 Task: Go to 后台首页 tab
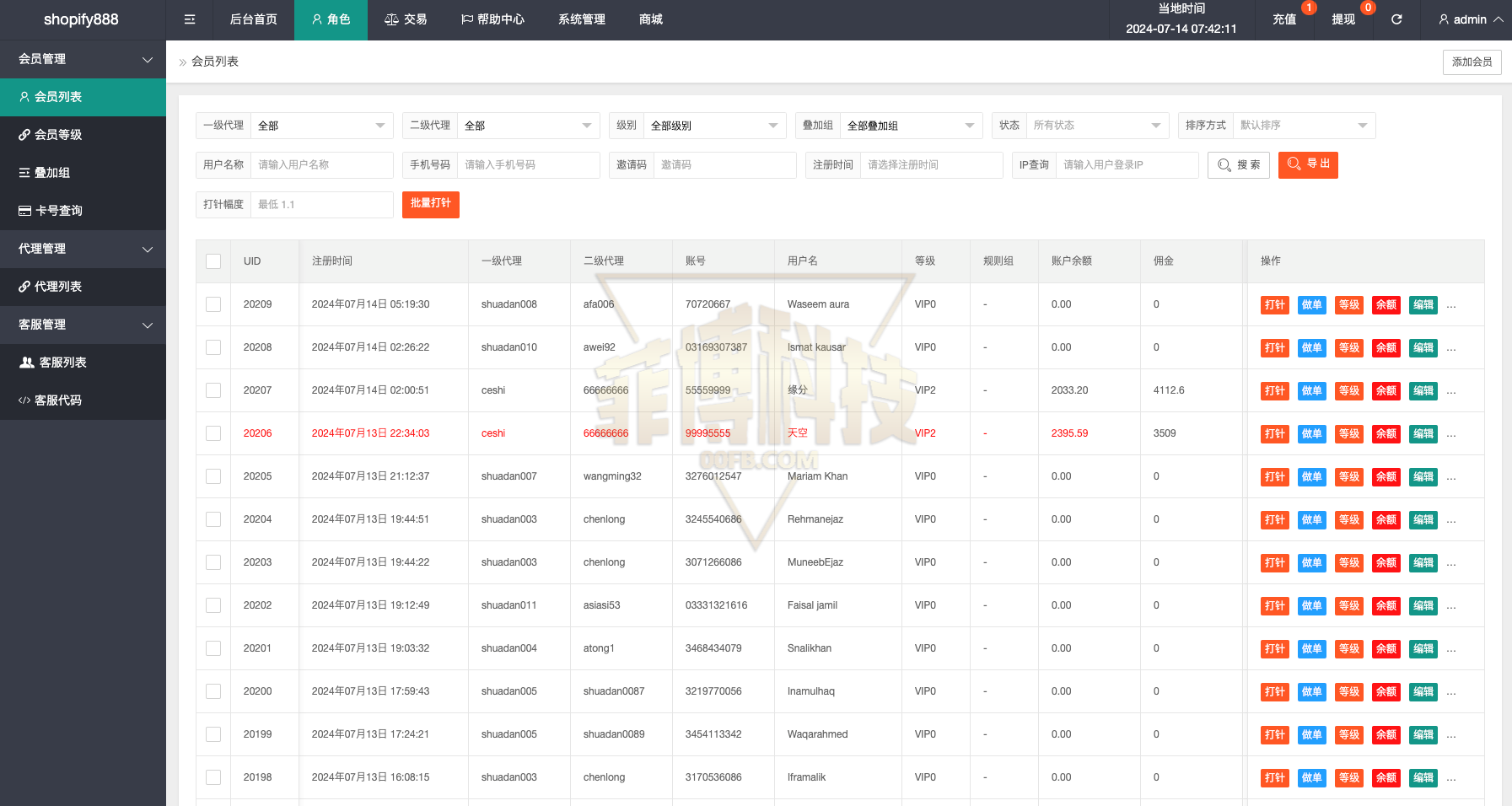pos(253,19)
